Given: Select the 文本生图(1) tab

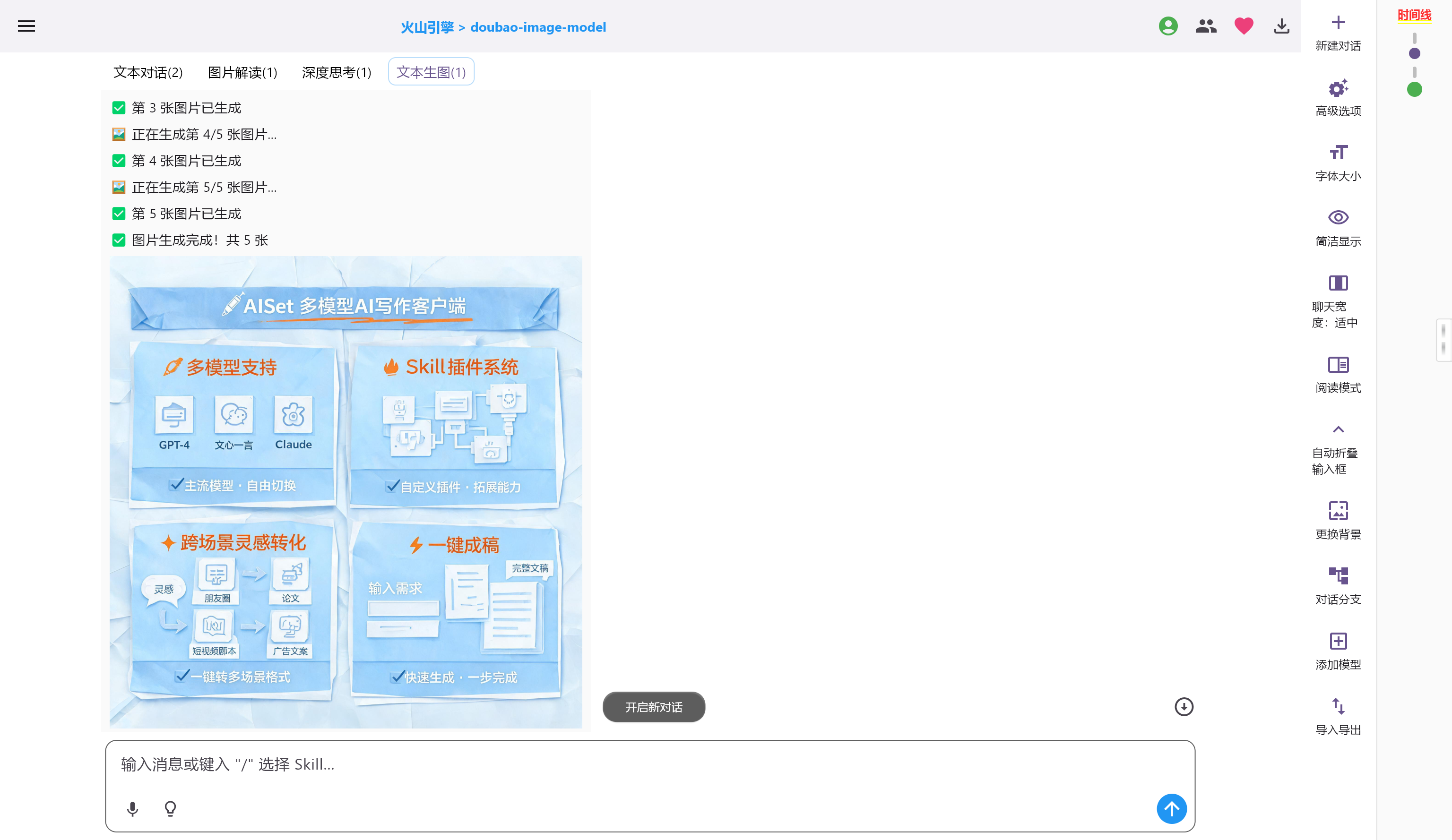Looking at the screenshot, I should click(x=431, y=72).
